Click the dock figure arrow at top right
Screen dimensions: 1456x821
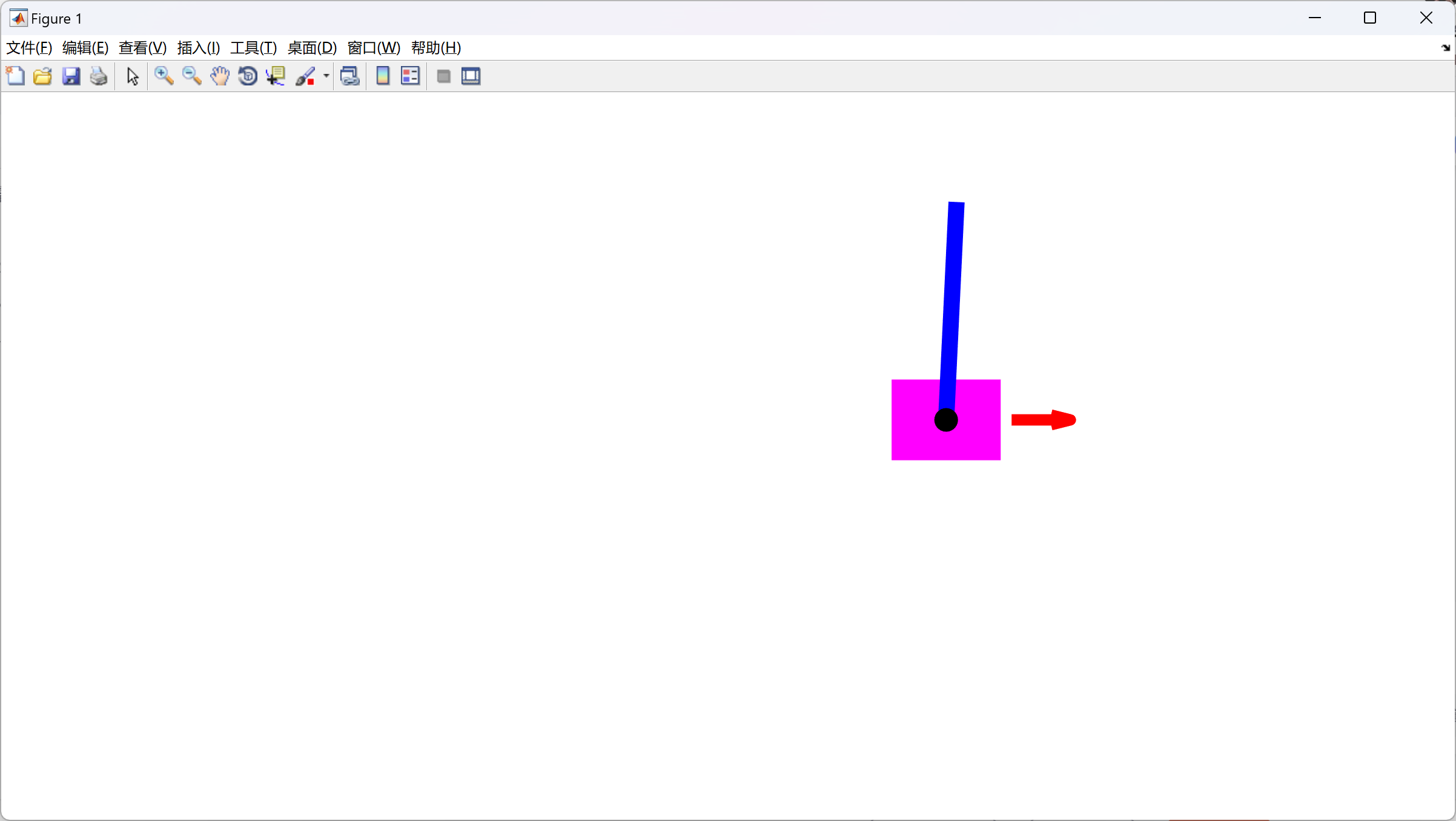click(1445, 48)
